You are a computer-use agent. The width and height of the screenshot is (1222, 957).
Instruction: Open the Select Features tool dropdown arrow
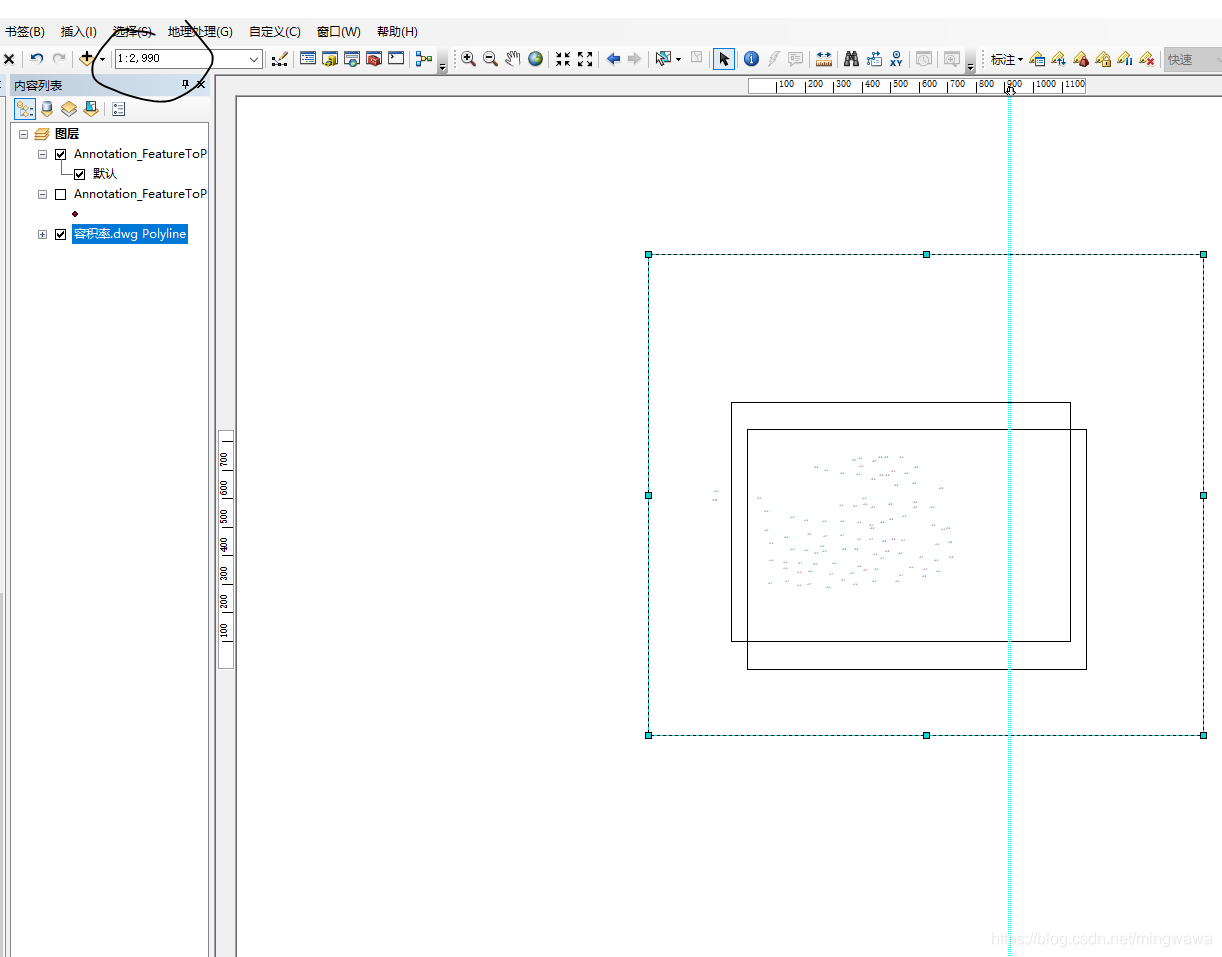[679, 60]
